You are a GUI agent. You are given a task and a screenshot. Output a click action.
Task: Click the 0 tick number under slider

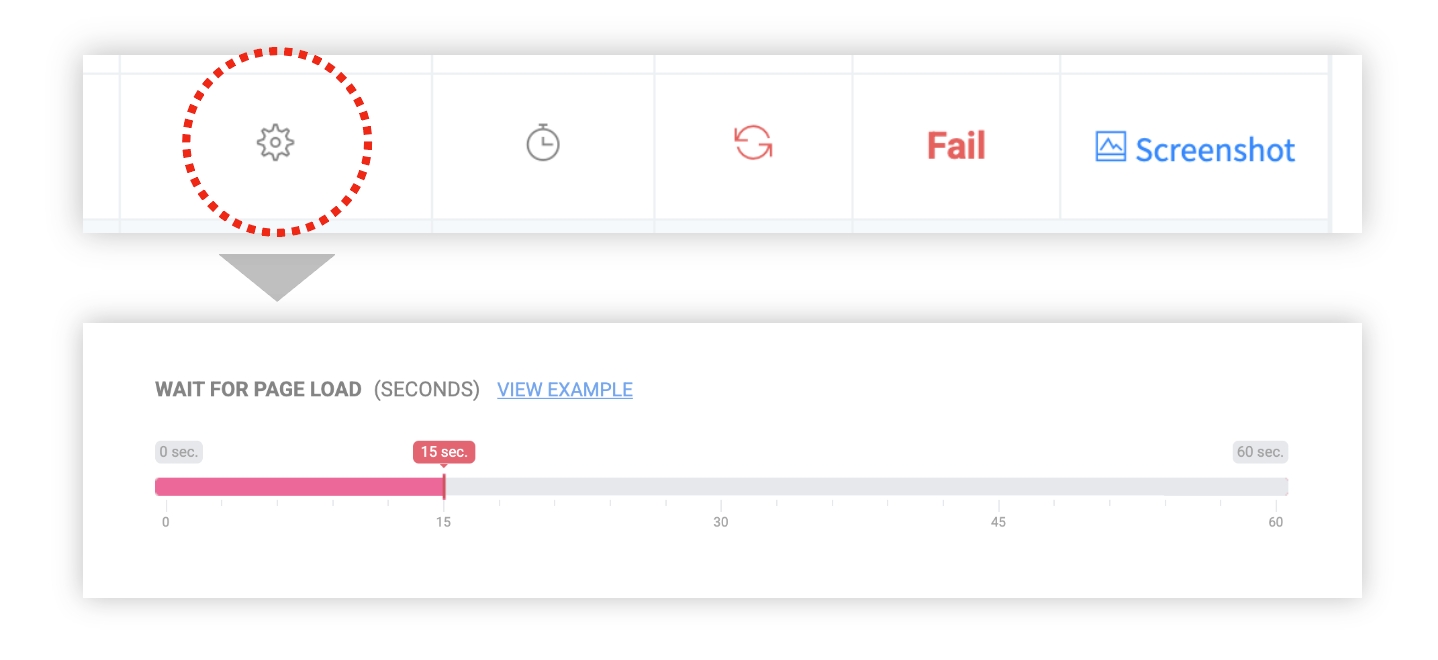(x=166, y=522)
